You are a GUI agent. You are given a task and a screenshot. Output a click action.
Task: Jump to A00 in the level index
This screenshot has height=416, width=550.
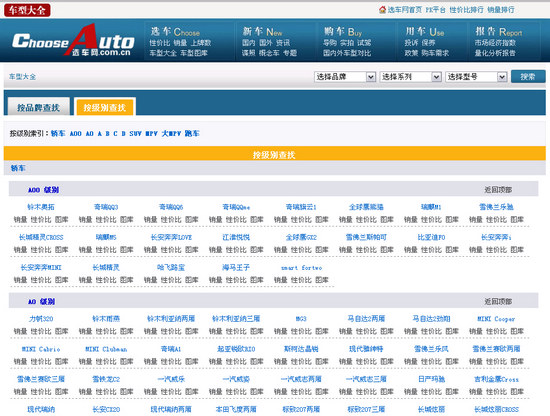tap(75, 133)
